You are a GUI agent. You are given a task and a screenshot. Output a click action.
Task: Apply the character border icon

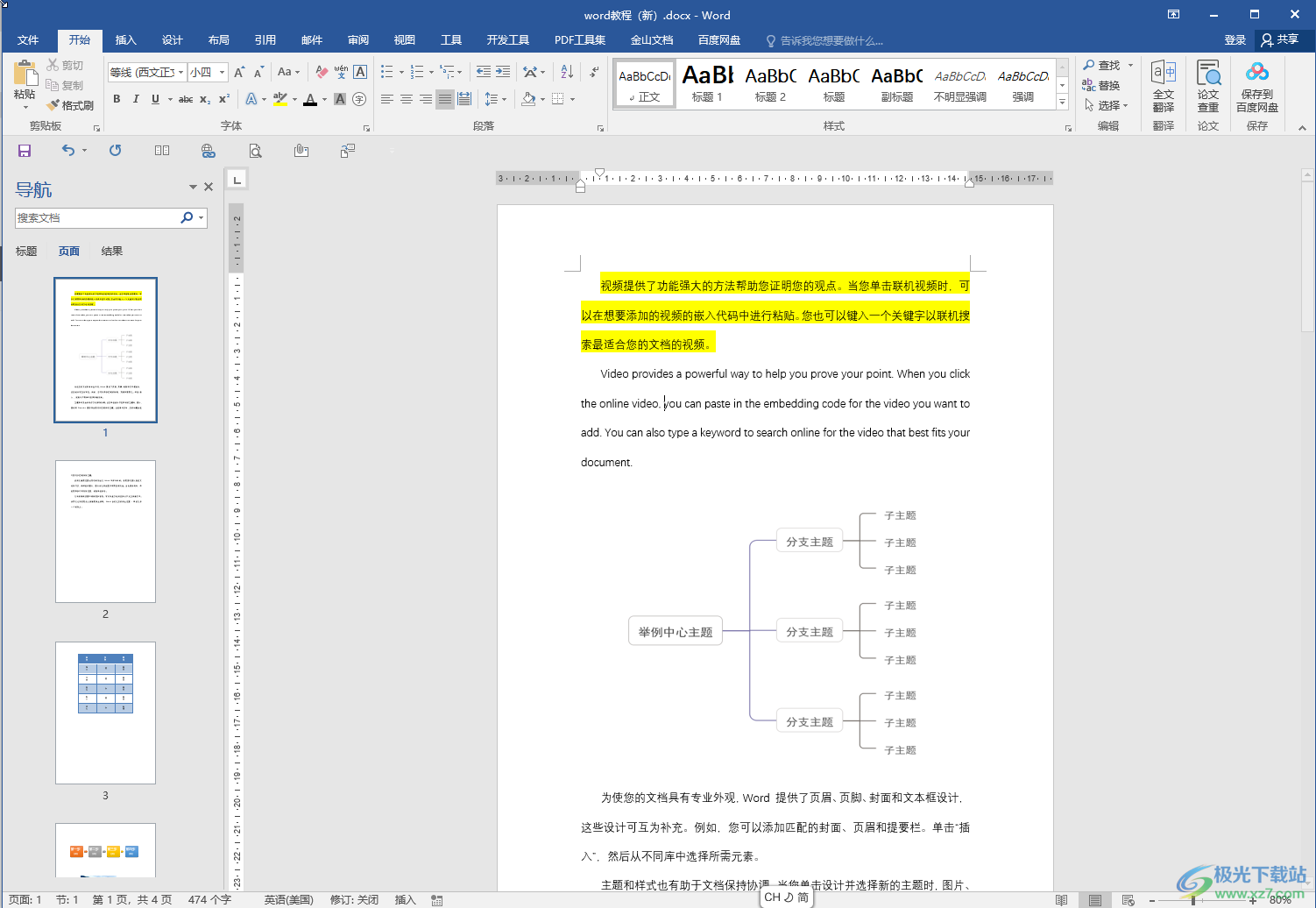point(360,72)
